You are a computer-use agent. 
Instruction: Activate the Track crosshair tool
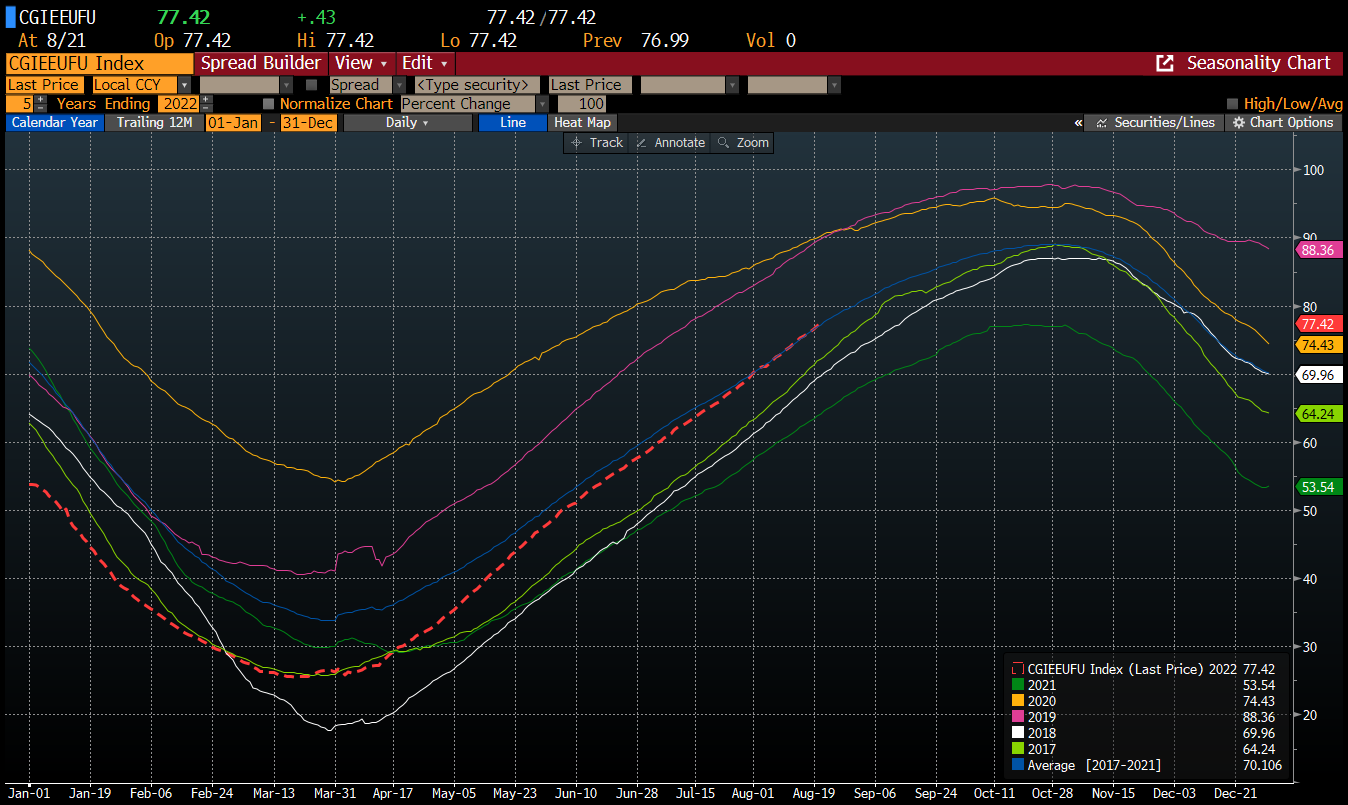coord(577,143)
